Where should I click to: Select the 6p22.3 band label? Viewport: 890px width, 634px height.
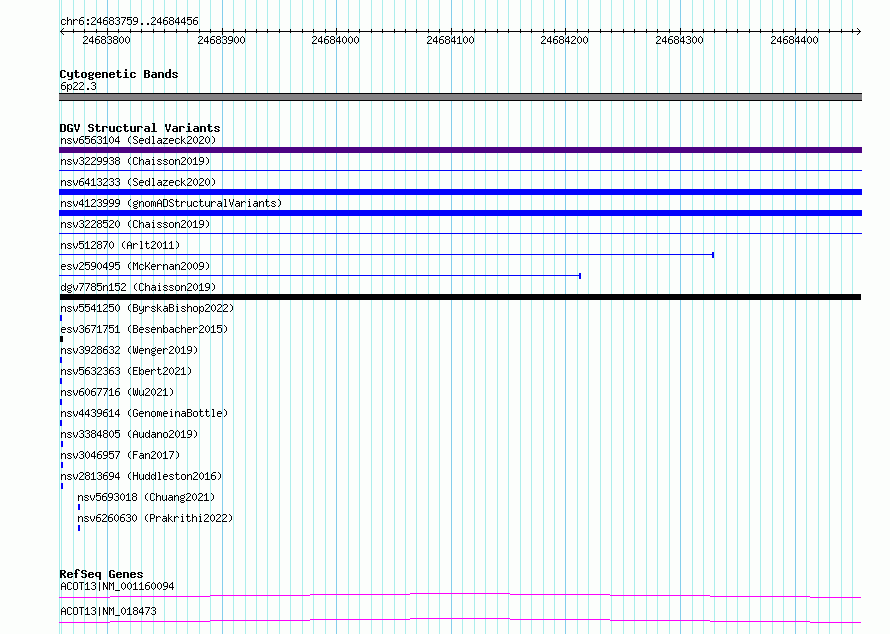(78, 86)
